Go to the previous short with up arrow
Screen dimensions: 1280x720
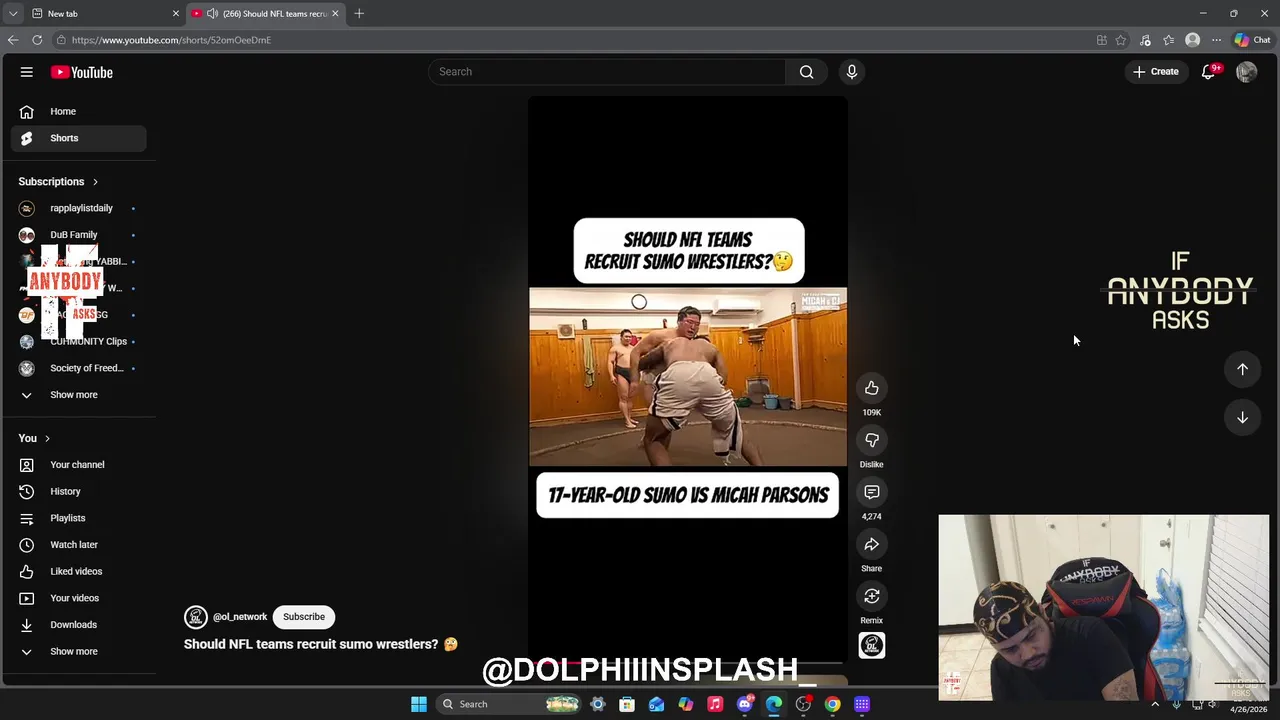(x=1242, y=369)
